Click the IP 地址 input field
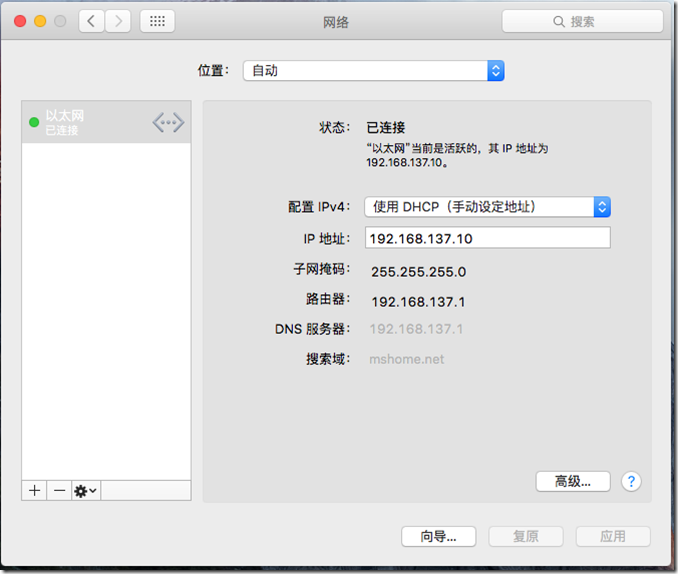Image resolution: width=678 pixels, height=574 pixels. click(x=486, y=238)
